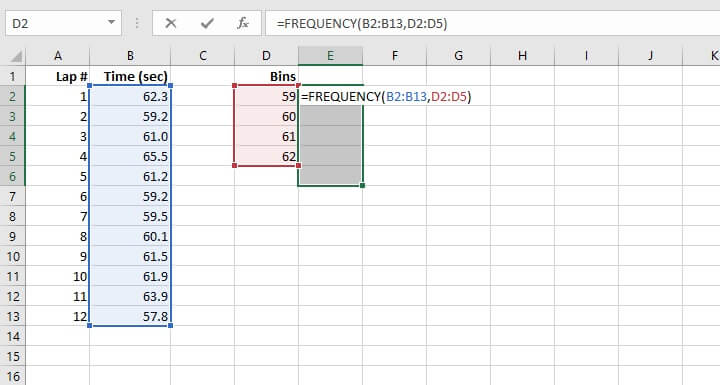This screenshot has height=385, width=720.
Task: Select column I header
Action: 586,56
